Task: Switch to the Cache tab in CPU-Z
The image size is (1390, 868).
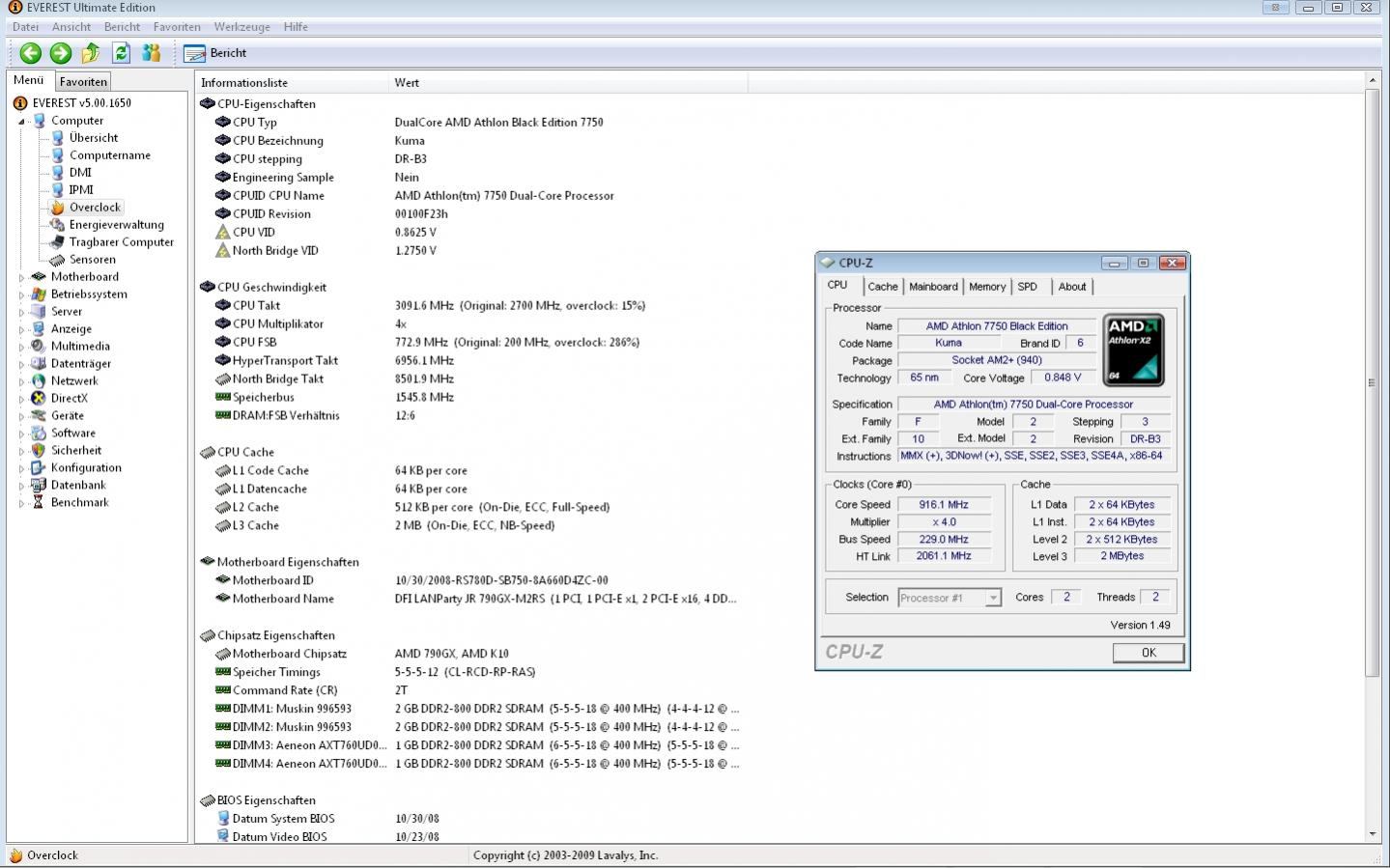Action: click(882, 287)
